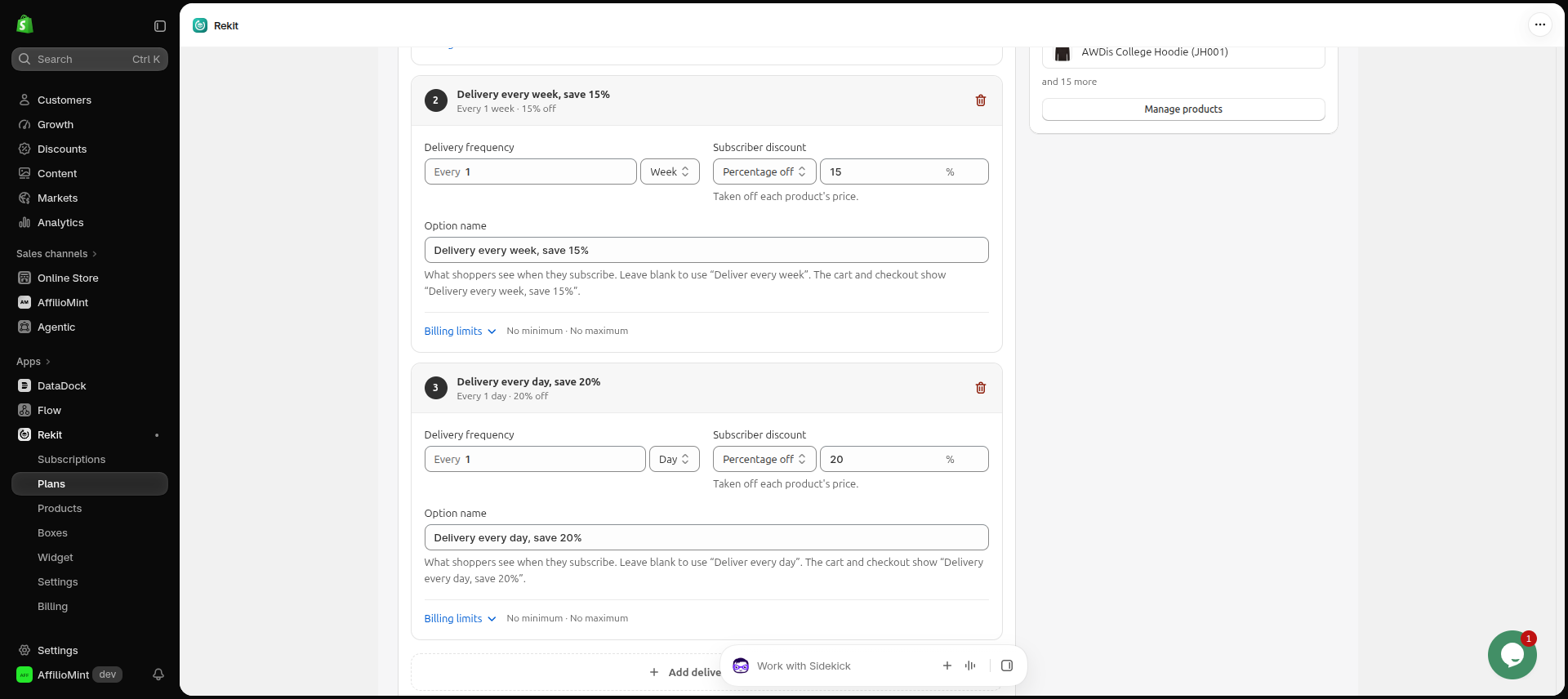Click the Manage products button
Screen dimensions: 1568x699
point(1183,109)
